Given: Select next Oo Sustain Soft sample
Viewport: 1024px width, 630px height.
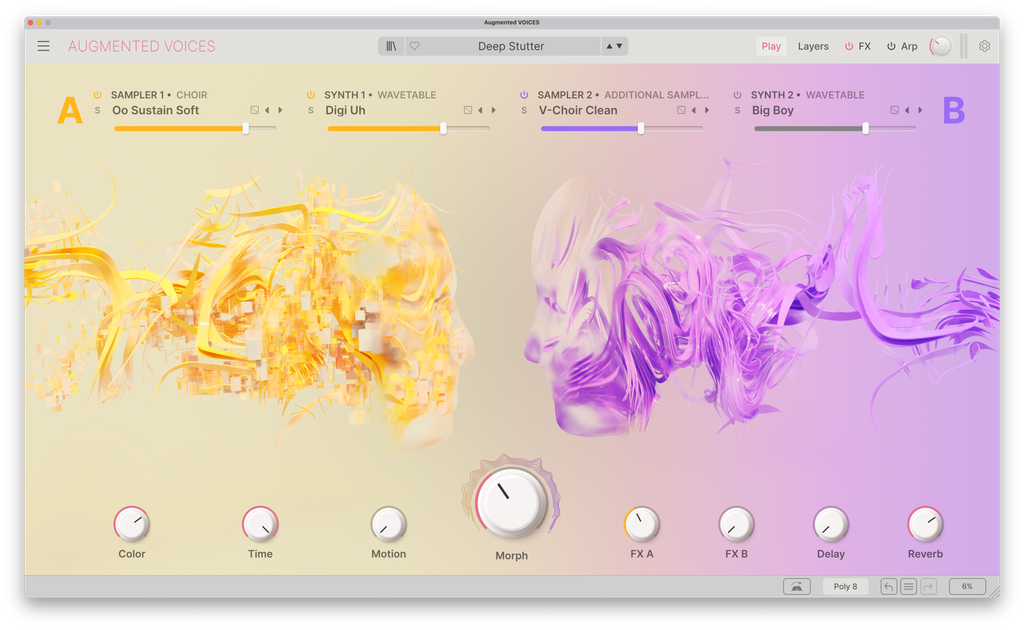Looking at the screenshot, I should tap(280, 110).
